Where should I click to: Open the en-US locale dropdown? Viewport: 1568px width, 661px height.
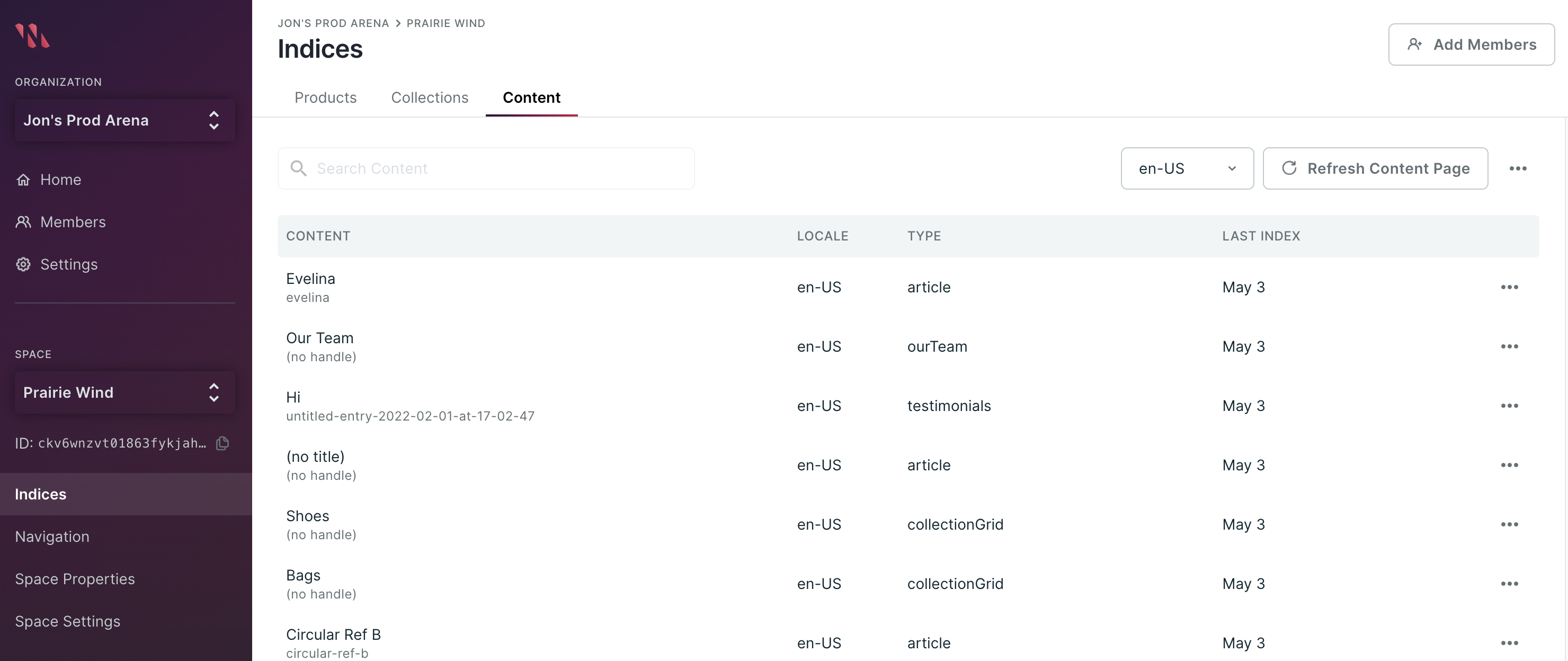point(1187,168)
